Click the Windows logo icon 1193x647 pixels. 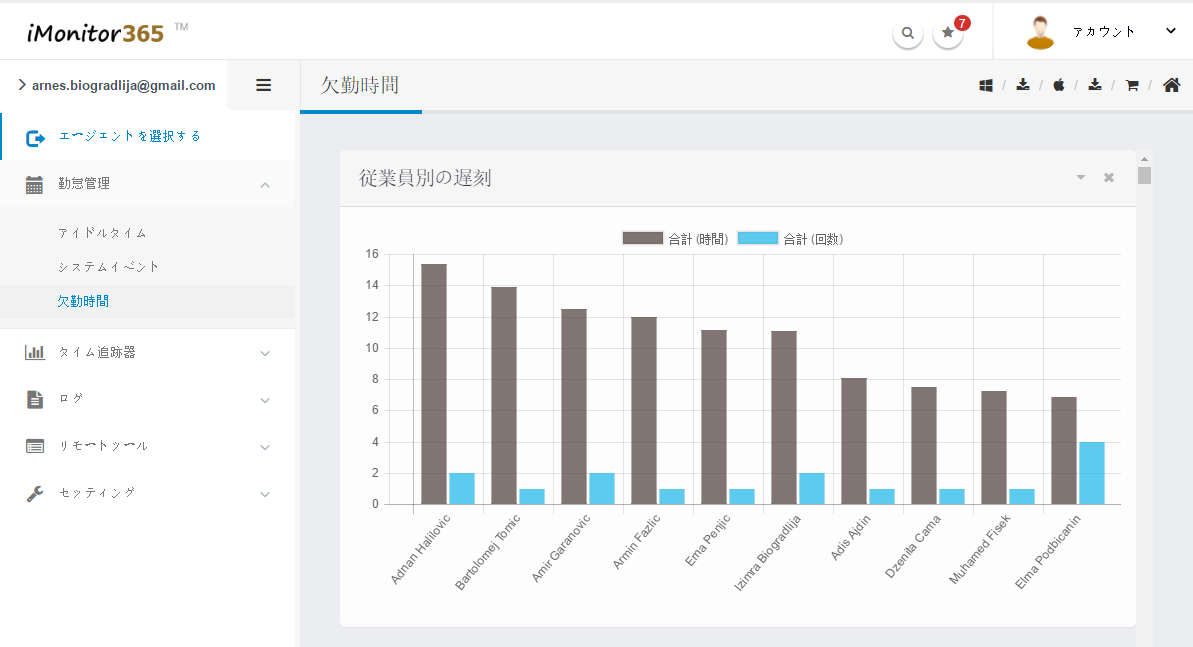pos(986,85)
